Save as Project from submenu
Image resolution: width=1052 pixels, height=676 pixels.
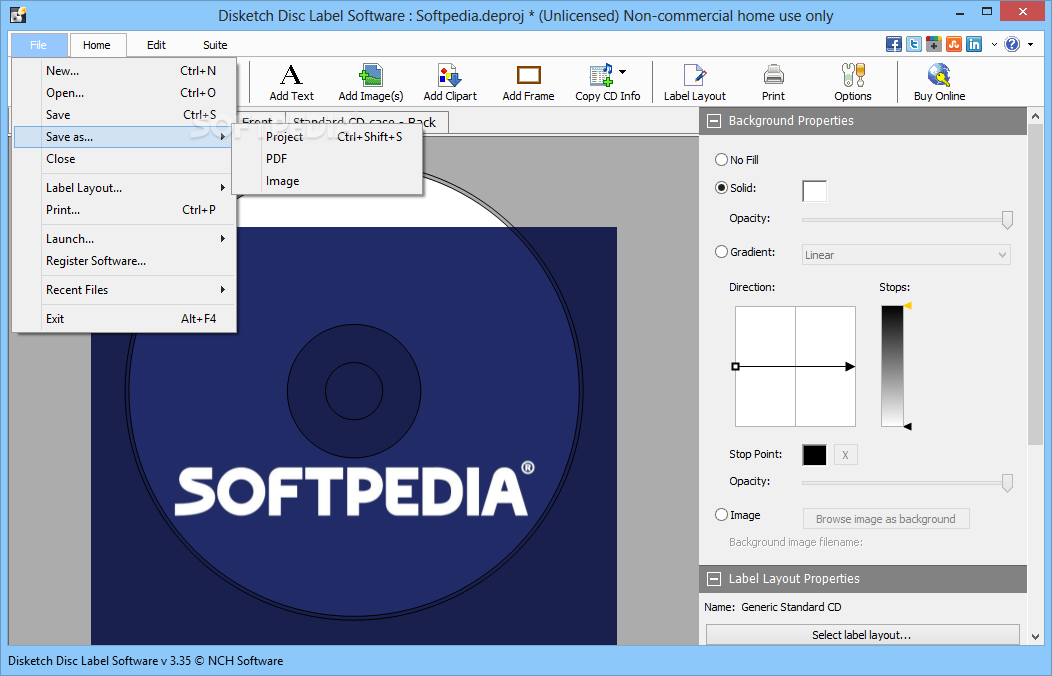pyautogui.click(x=327, y=137)
